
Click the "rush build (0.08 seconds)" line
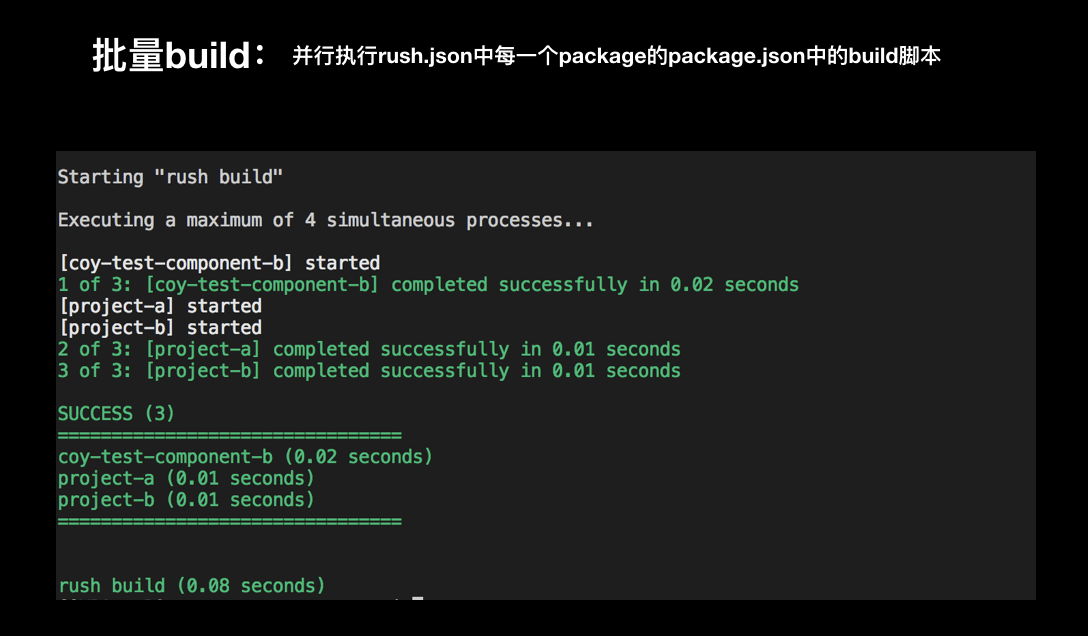point(192,586)
